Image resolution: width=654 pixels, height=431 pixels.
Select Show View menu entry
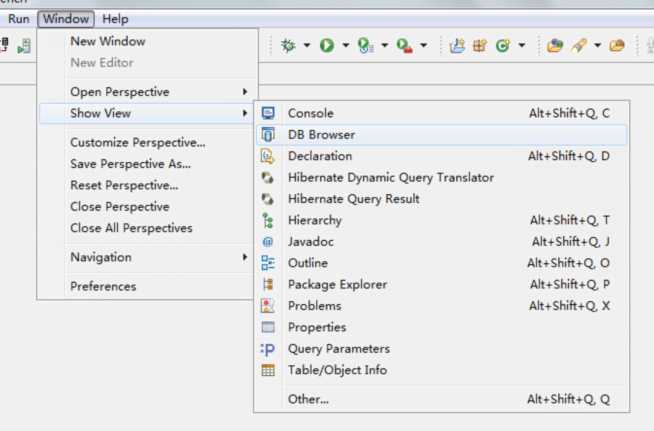(148, 113)
